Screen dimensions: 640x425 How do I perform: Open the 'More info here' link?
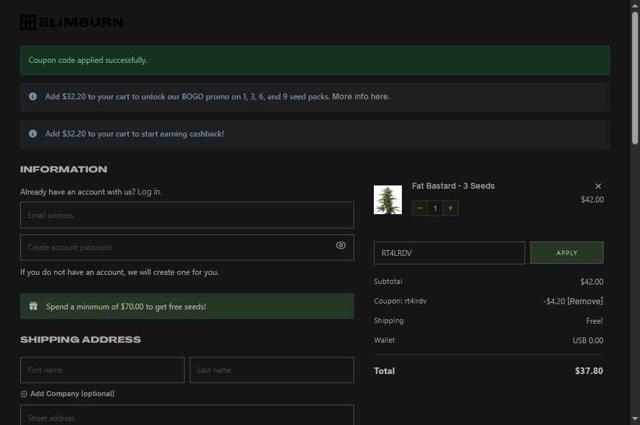click(x=361, y=97)
